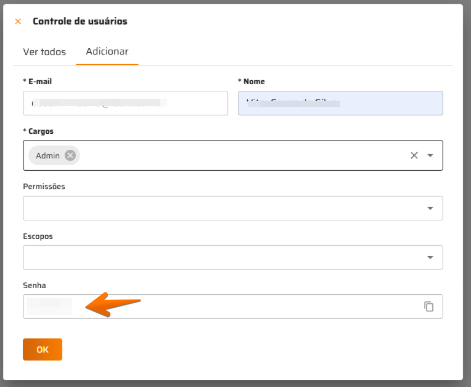Expand the Escopos dropdown arrow

point(430,257)
